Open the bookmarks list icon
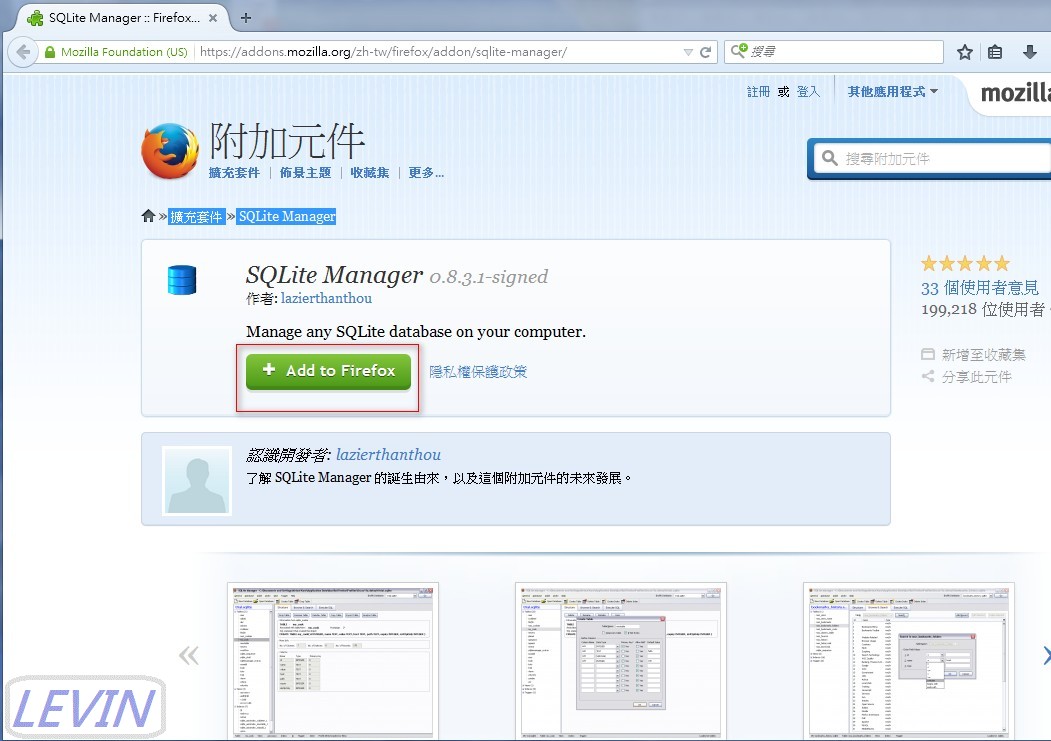Screen dimensions: 1051x741 (995, 52)
